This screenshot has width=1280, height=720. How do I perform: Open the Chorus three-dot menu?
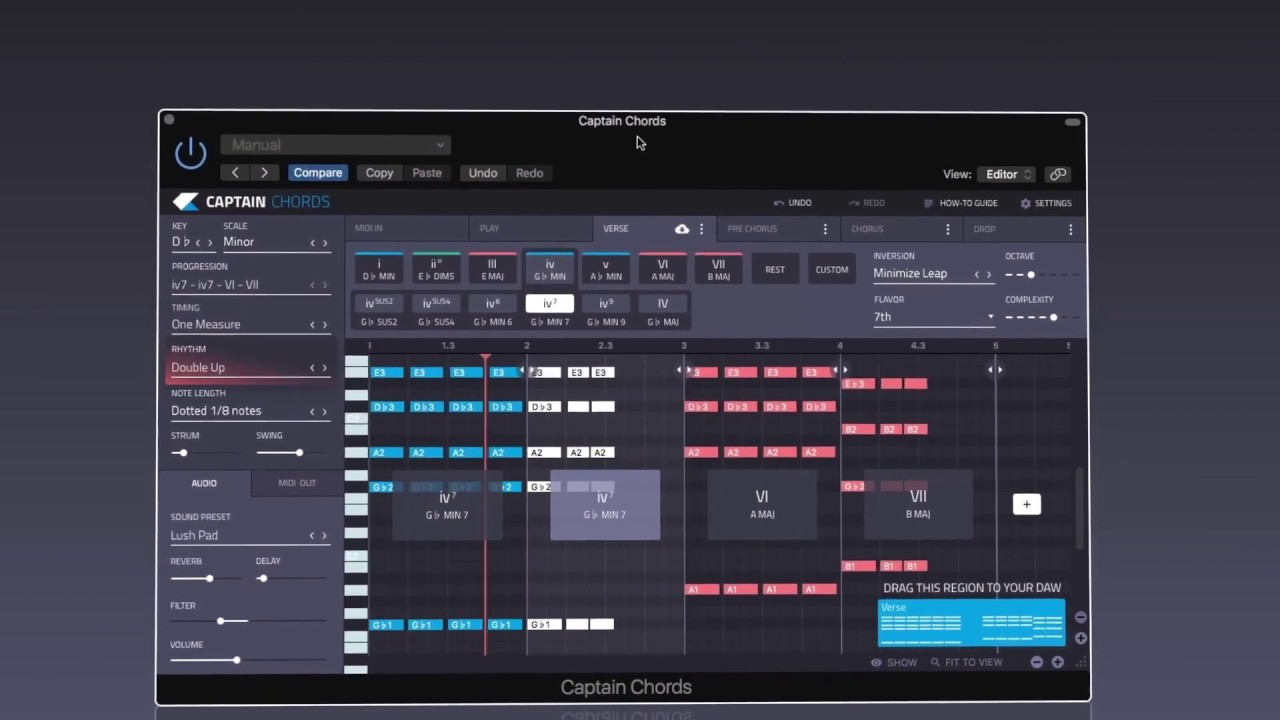[x=948, y=229]
